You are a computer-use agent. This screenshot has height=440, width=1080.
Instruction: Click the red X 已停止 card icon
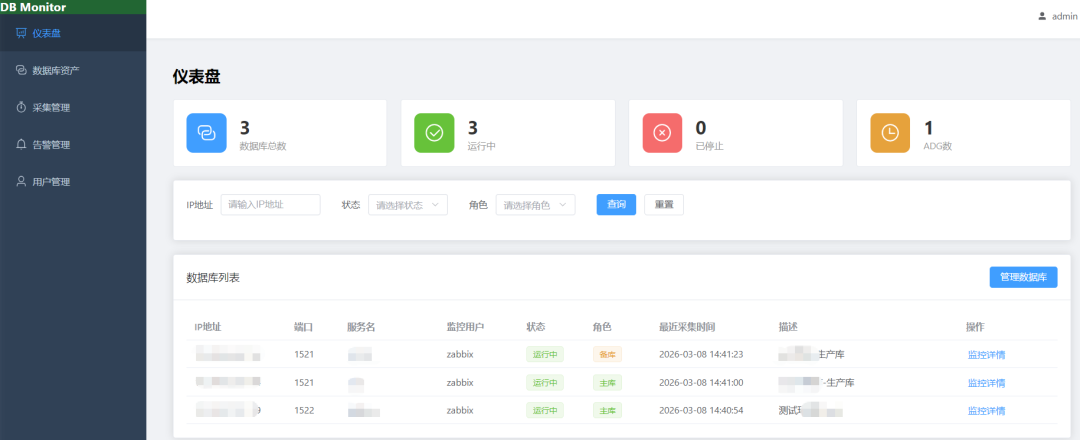662,133
